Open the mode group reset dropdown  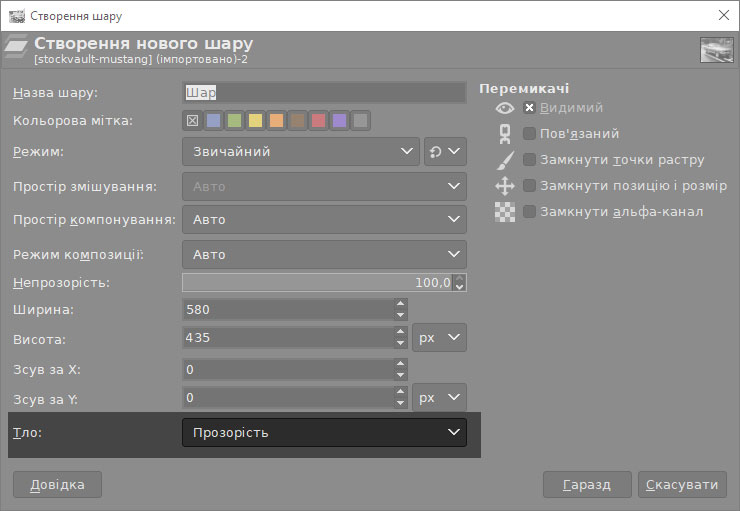[x=445, y=151]
